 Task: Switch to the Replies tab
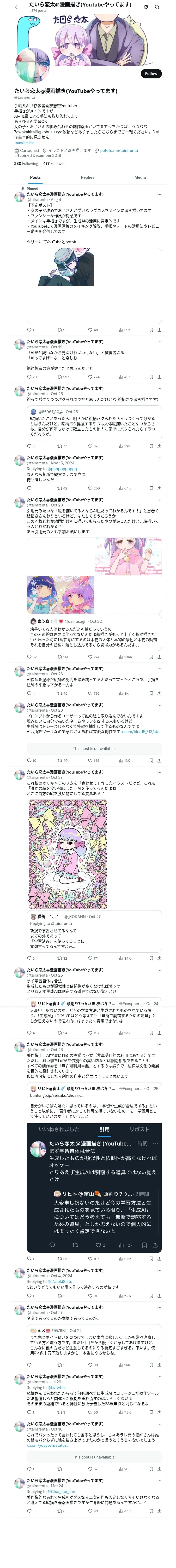coord(87,177)
